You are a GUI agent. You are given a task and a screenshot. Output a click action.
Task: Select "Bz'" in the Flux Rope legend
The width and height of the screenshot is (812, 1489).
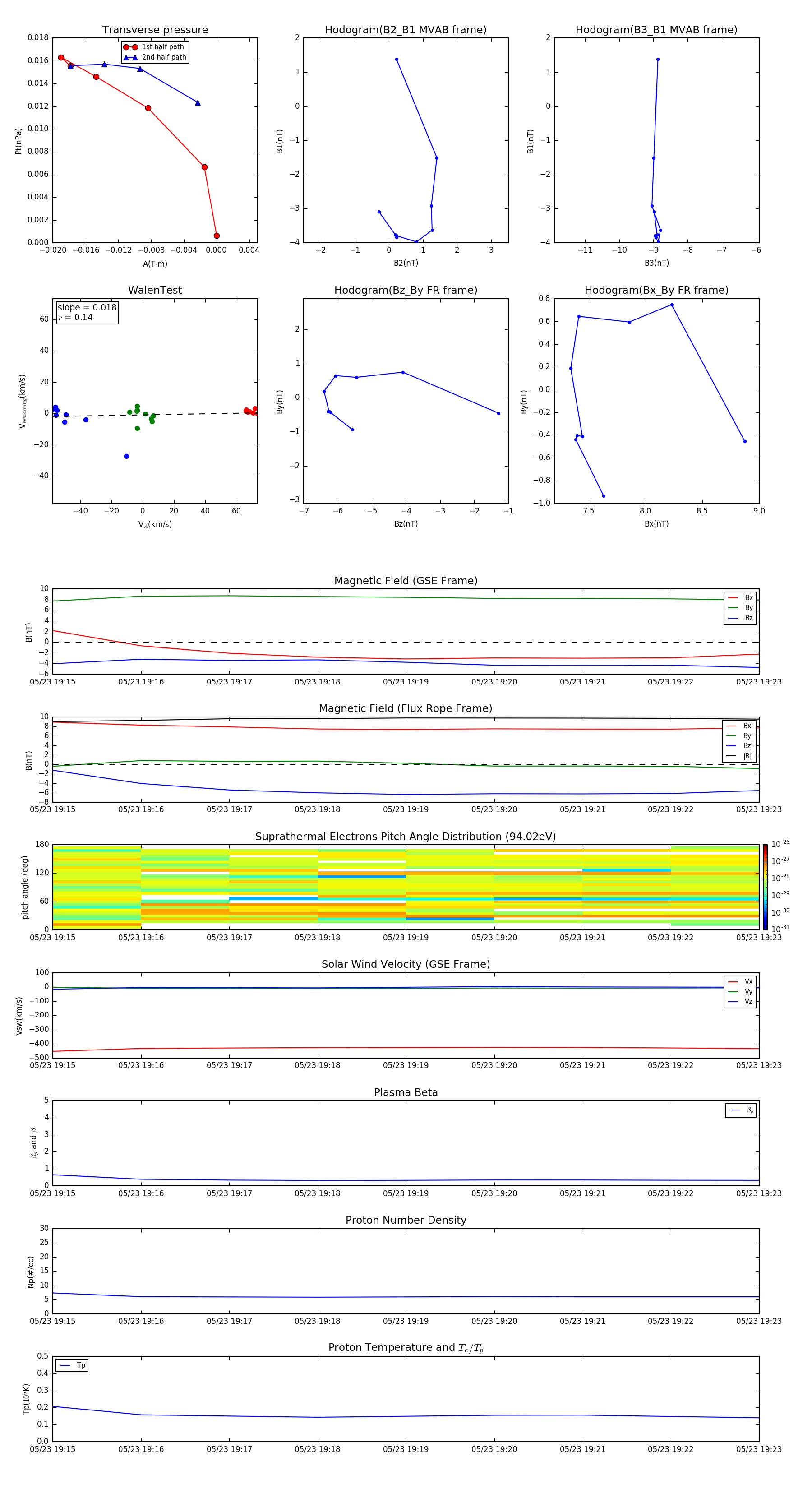739,746
